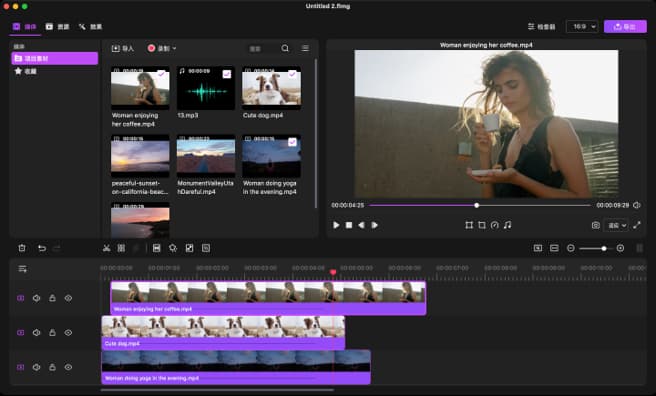Viewport: 656px width, 396px height.
Task: Select the peaceful-sunset beach media thumbnail
Action: click(x=140, y=156)
